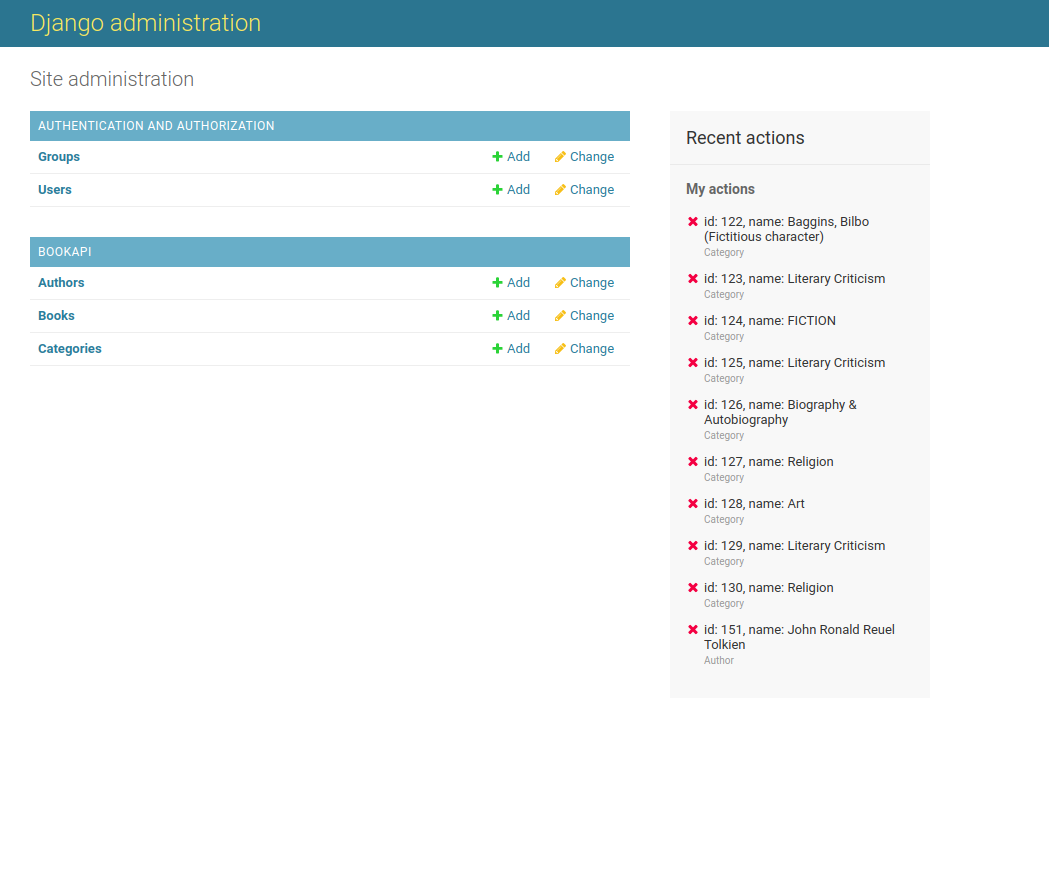Click the red X beside 'id: 128, name: Art'
This screenshot has width=1049, height=889.
tap(693, 504)
